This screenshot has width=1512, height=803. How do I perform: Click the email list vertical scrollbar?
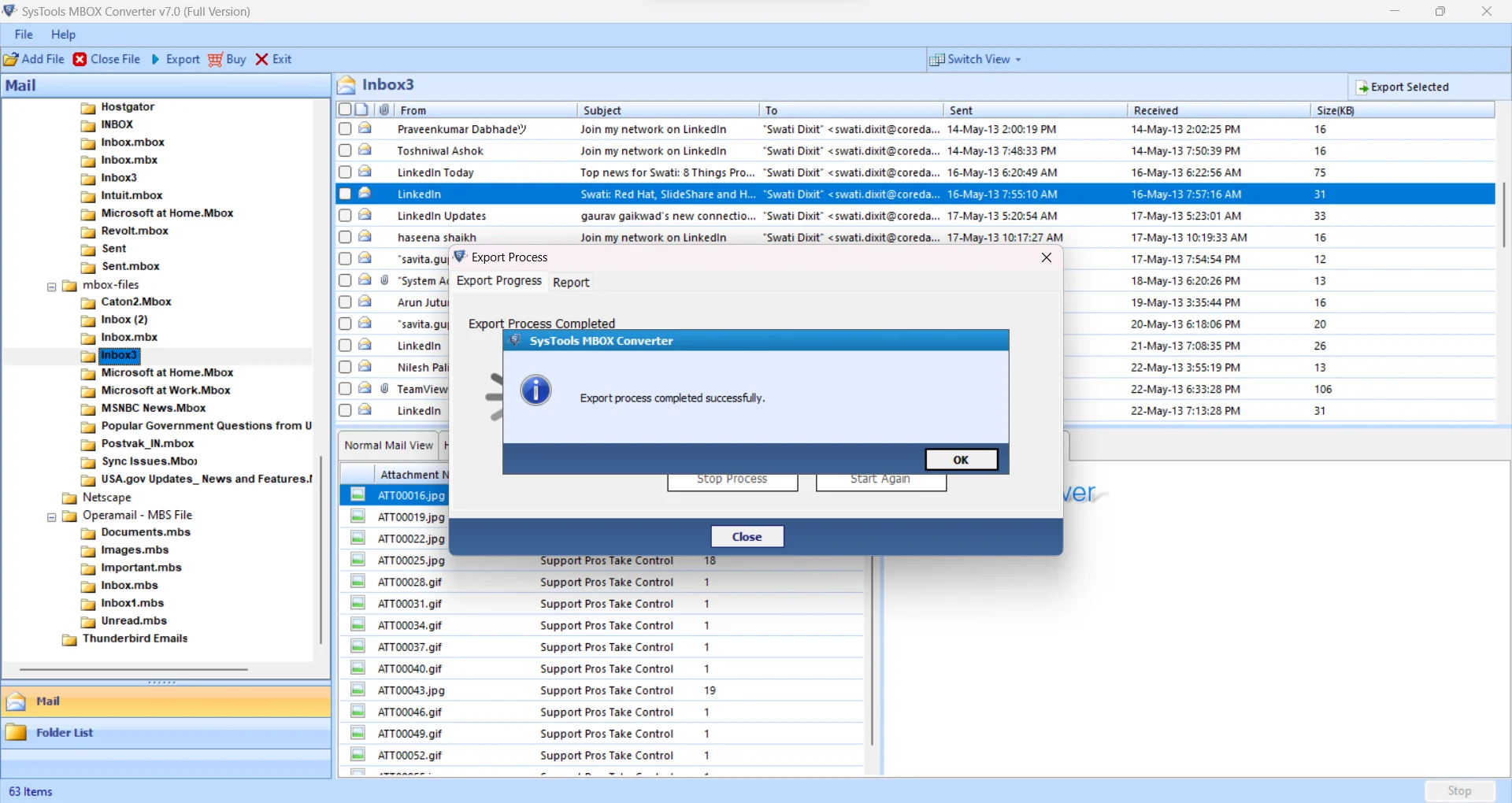point(1504,214)
